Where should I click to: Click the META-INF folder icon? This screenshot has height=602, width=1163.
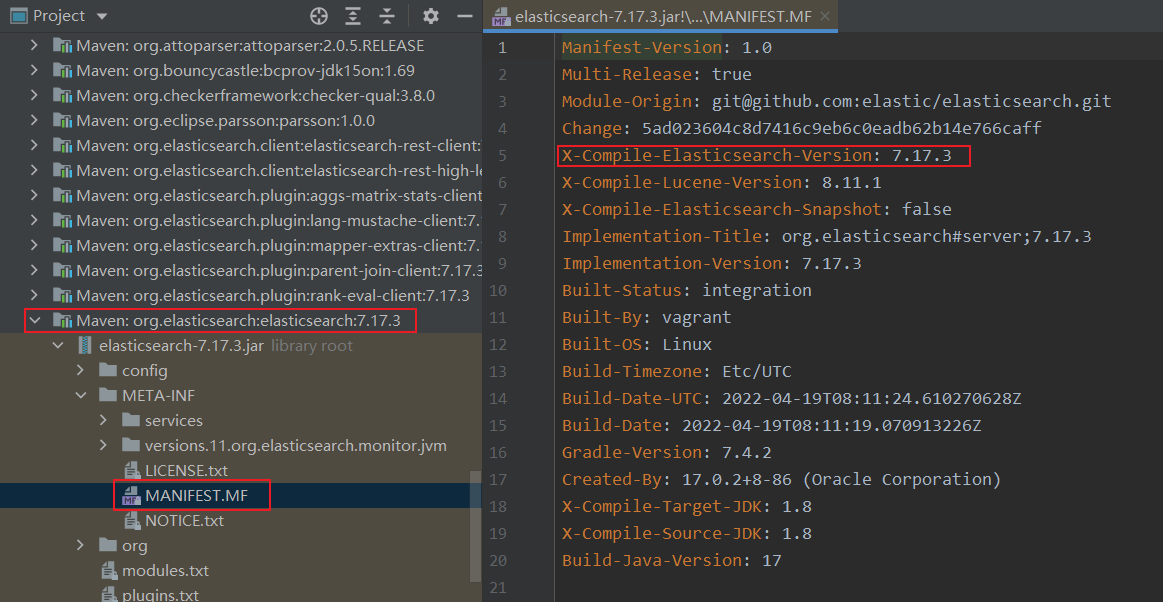pyautogui.click(x=108, y=396)
